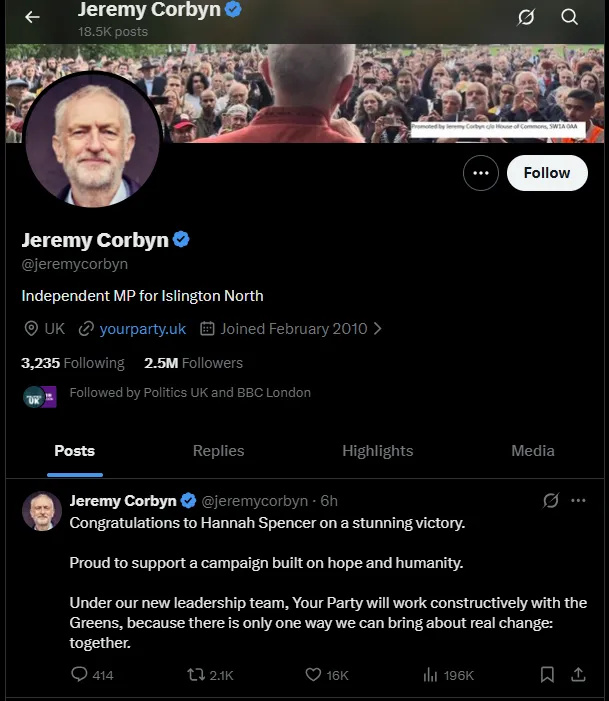Open the yourparty.uk link
The height and width of the screenshot is (701, 609).
[x=142, y=328]
